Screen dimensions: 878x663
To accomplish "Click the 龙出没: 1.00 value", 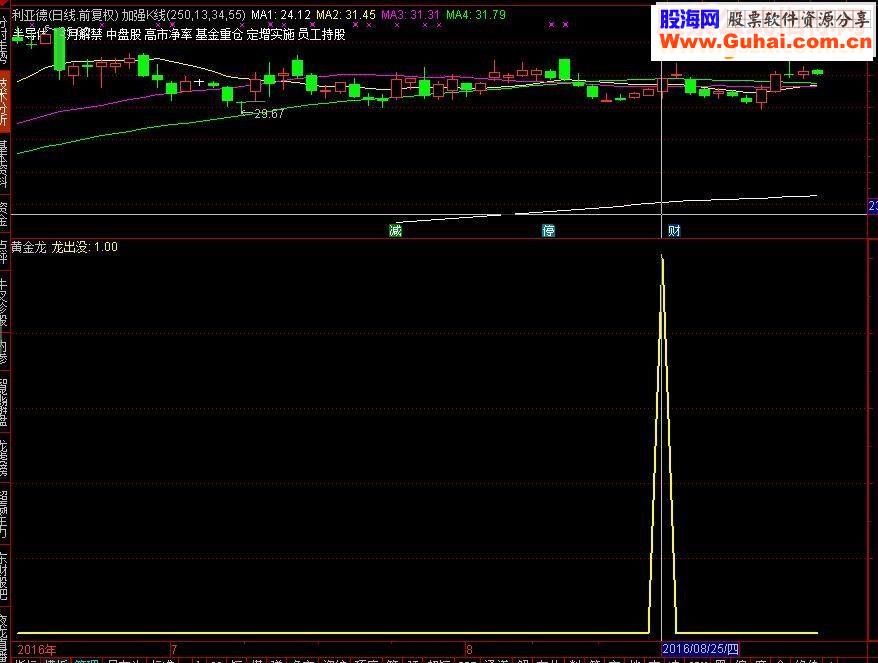I will pos(85,247).
